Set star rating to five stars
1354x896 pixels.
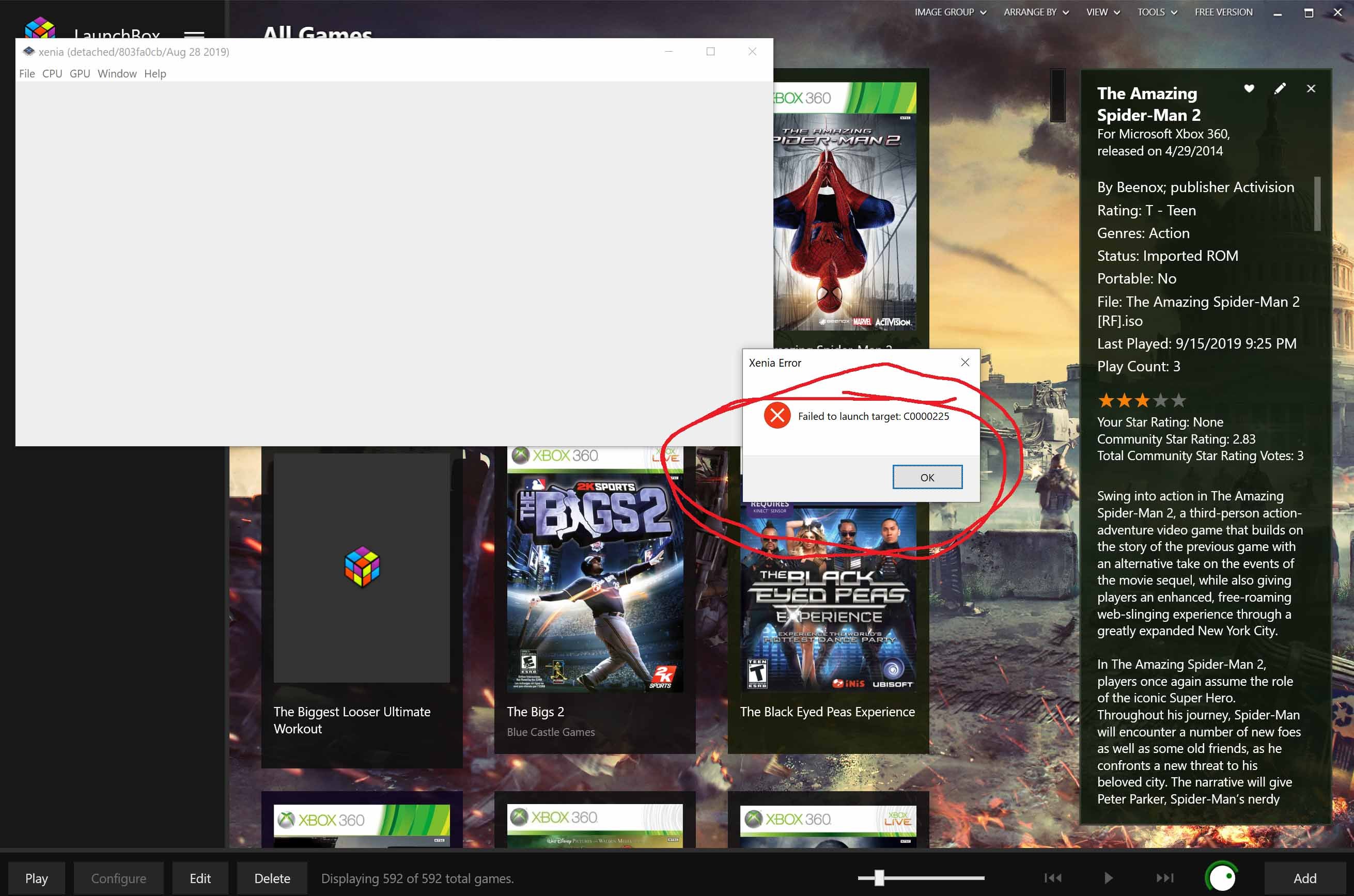pos(1178,400)
